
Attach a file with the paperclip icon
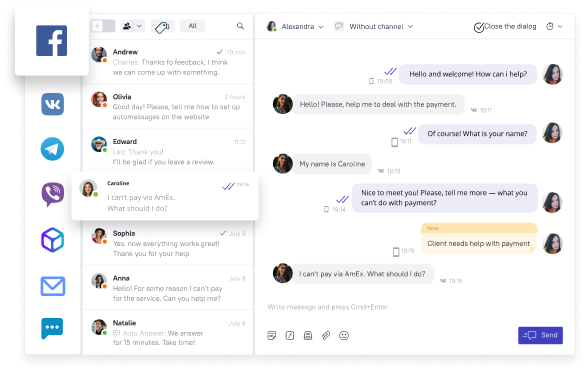point(326,336)
